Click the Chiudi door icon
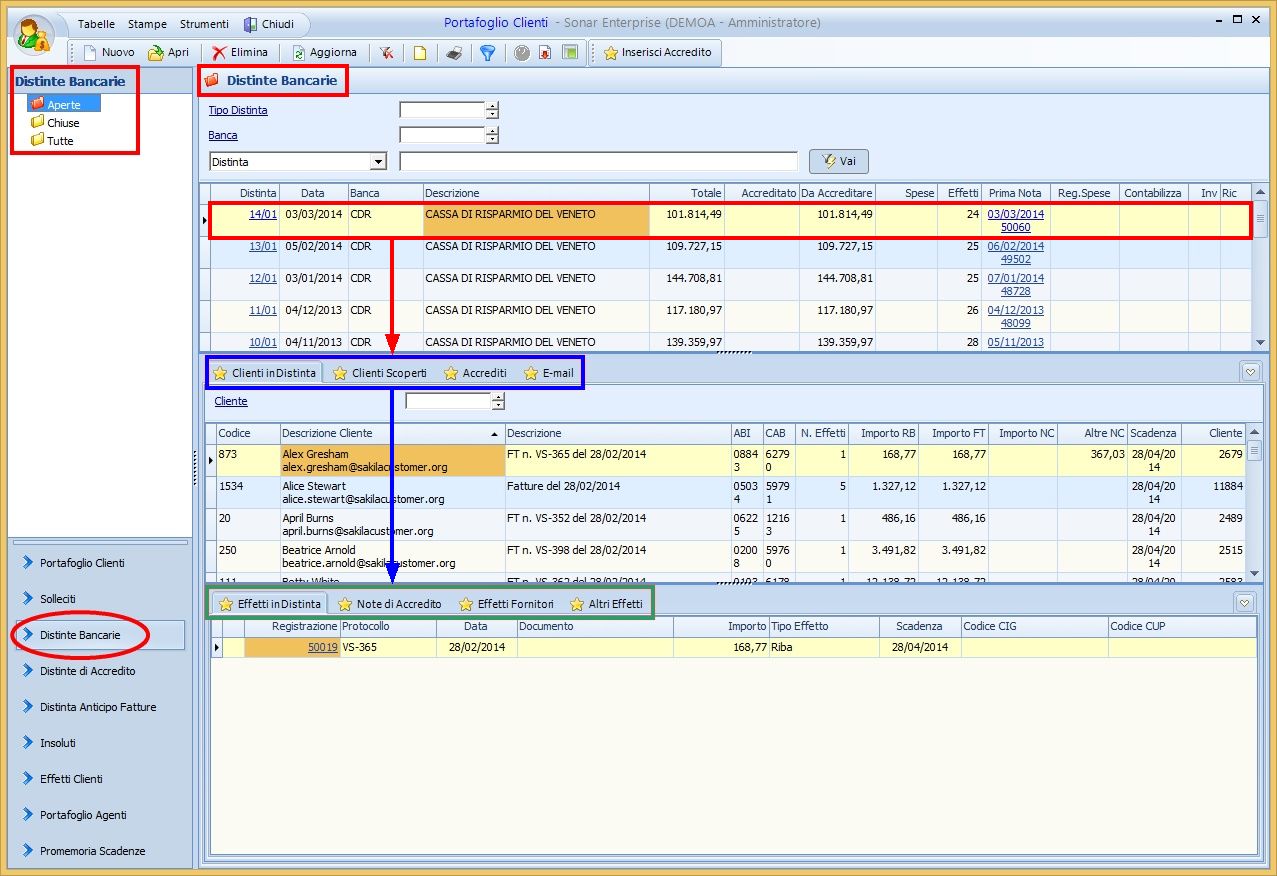Image resolution: width=1277 pixels, height=876 pixels. [251, 24]
